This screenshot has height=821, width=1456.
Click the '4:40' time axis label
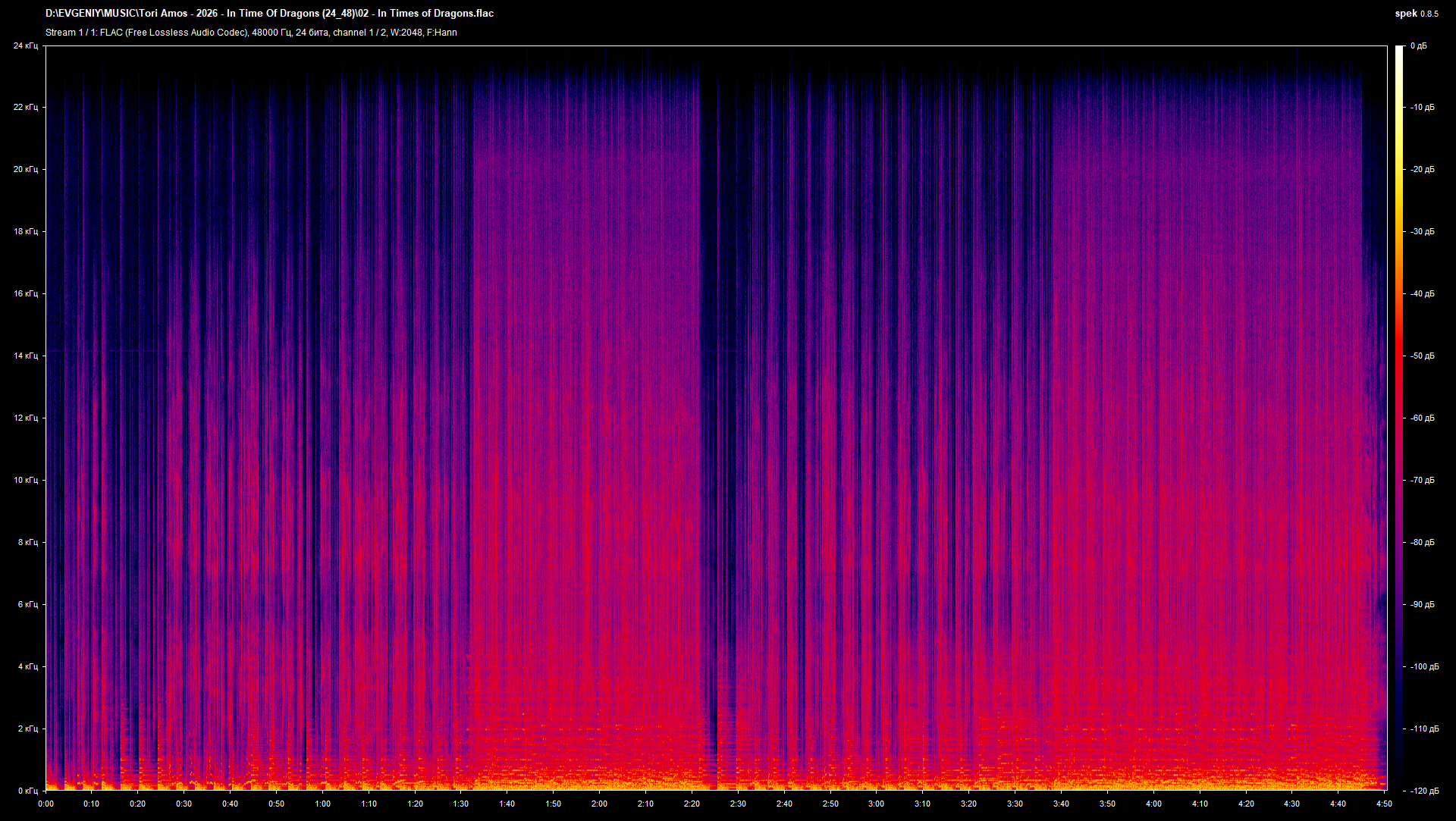(x=1338, y=804)
